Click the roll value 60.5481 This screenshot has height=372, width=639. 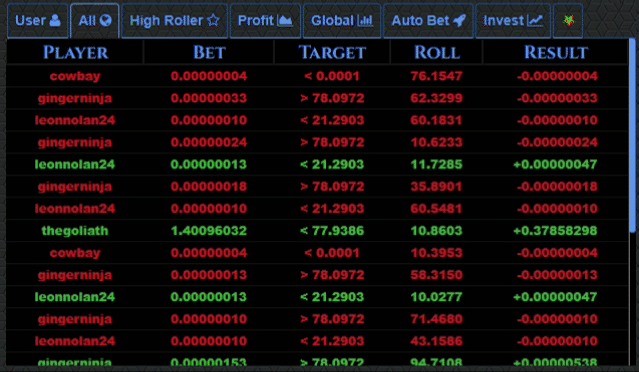pos(436,209)
